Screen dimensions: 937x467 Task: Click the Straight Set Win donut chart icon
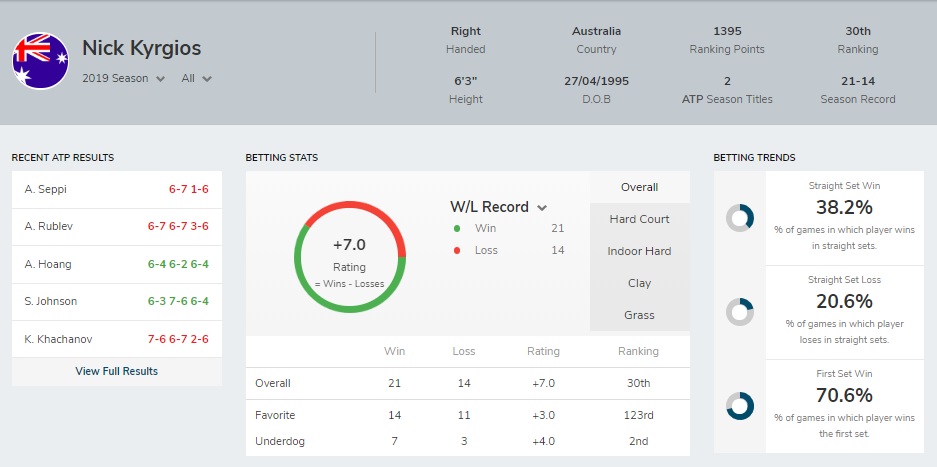[740, 218]
